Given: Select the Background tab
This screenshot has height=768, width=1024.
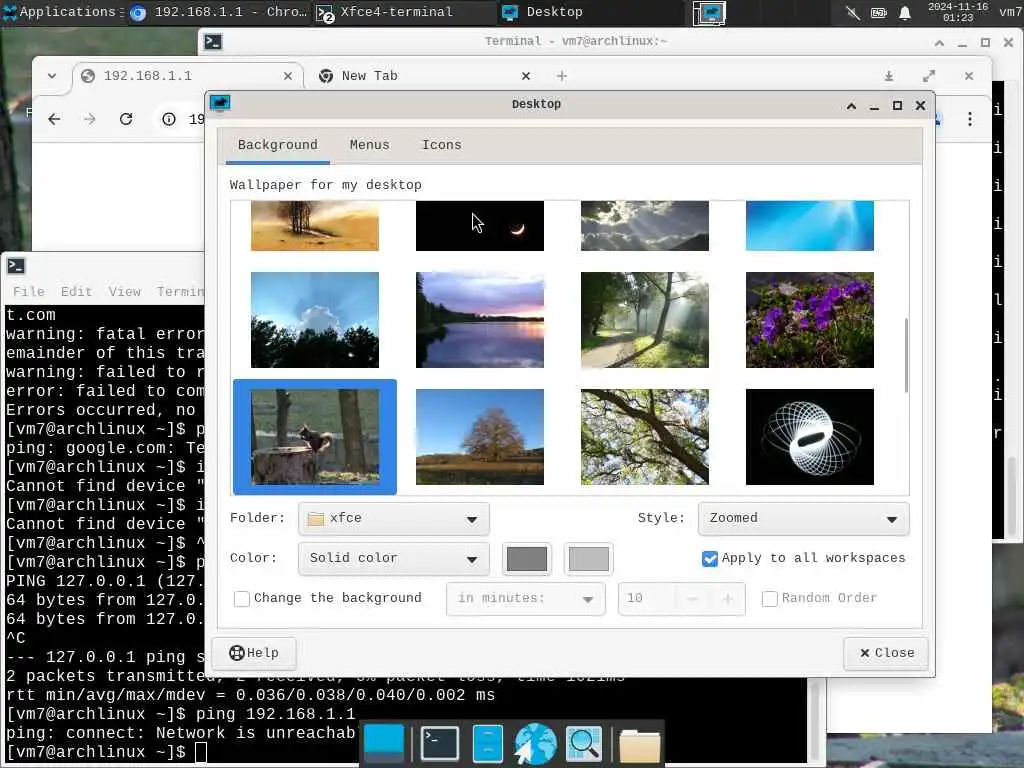Looking at the screenshot, I should [x=278, y=144].
